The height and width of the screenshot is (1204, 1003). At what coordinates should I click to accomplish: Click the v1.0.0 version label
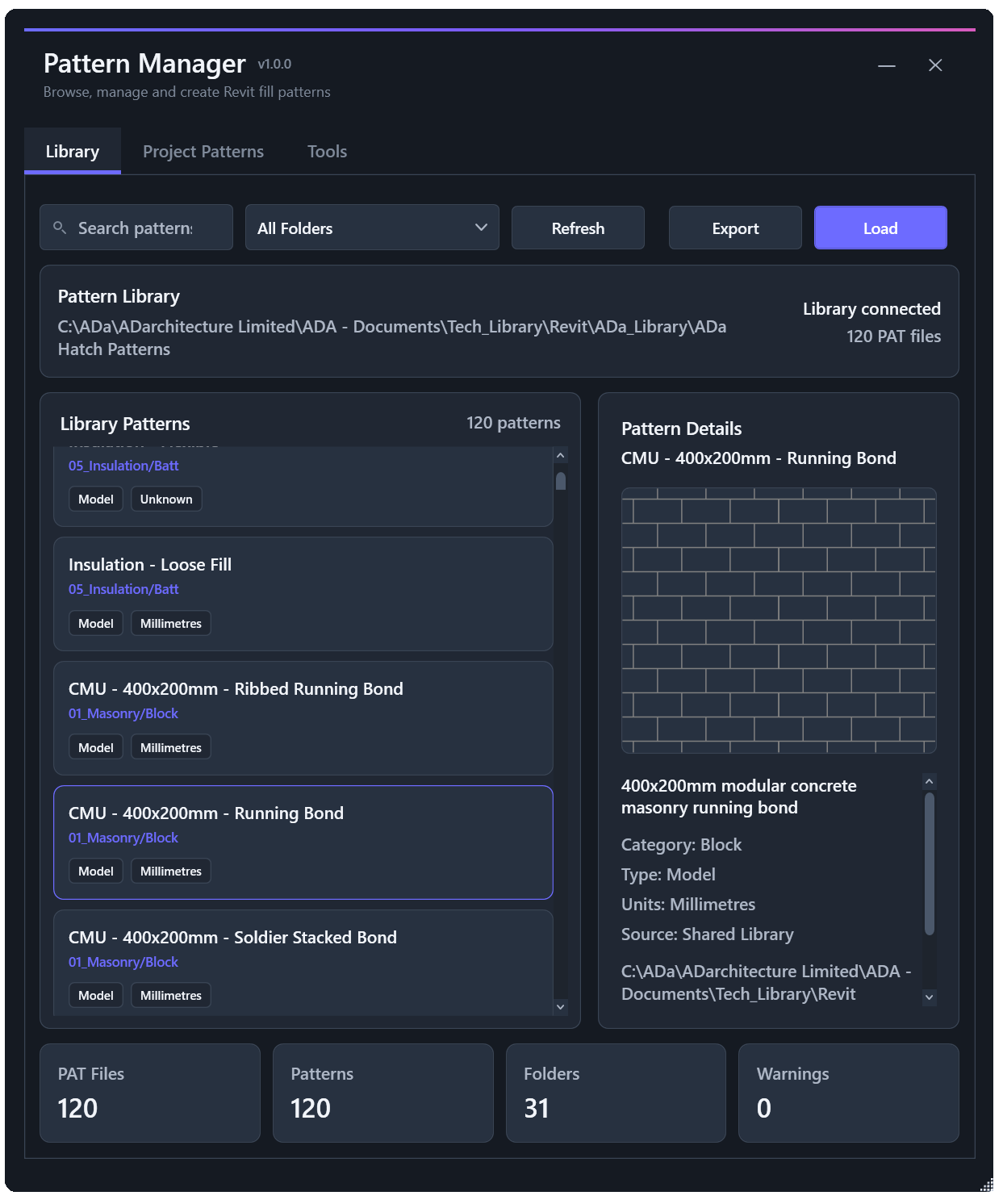pyautogui.click(x=274, y=64)
